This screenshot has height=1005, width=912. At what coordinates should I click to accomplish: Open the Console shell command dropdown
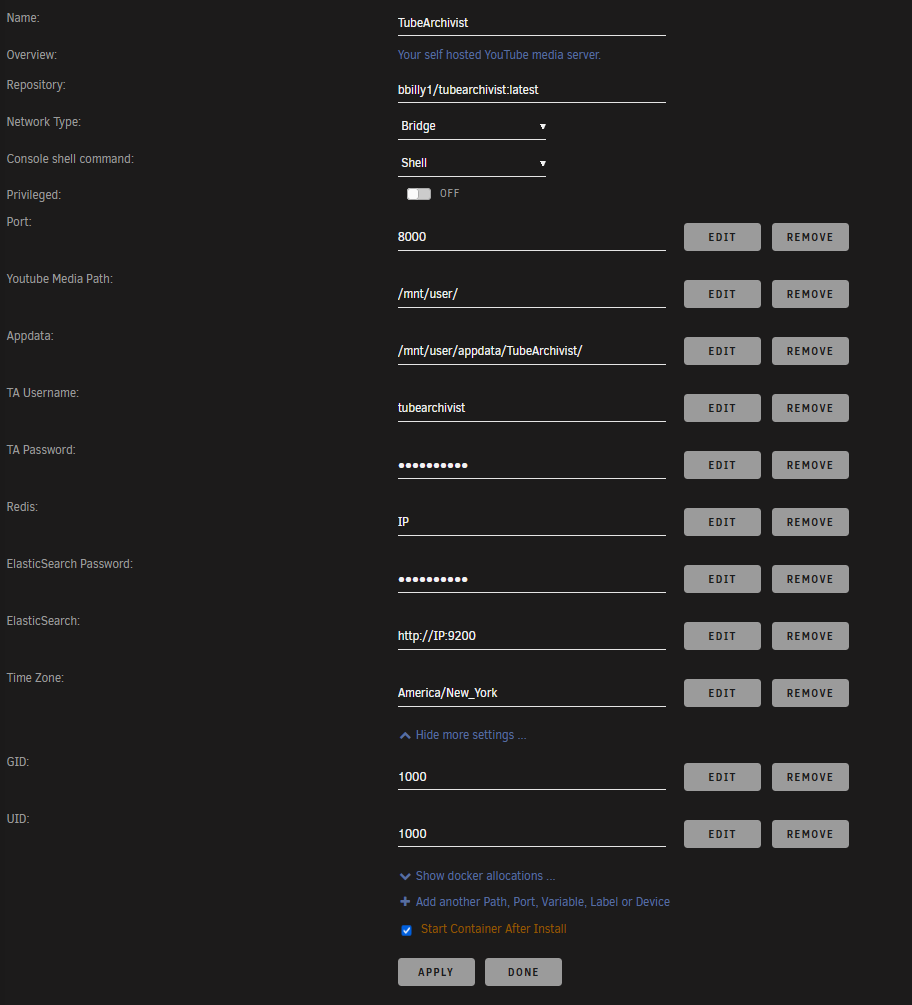[472, 163]
